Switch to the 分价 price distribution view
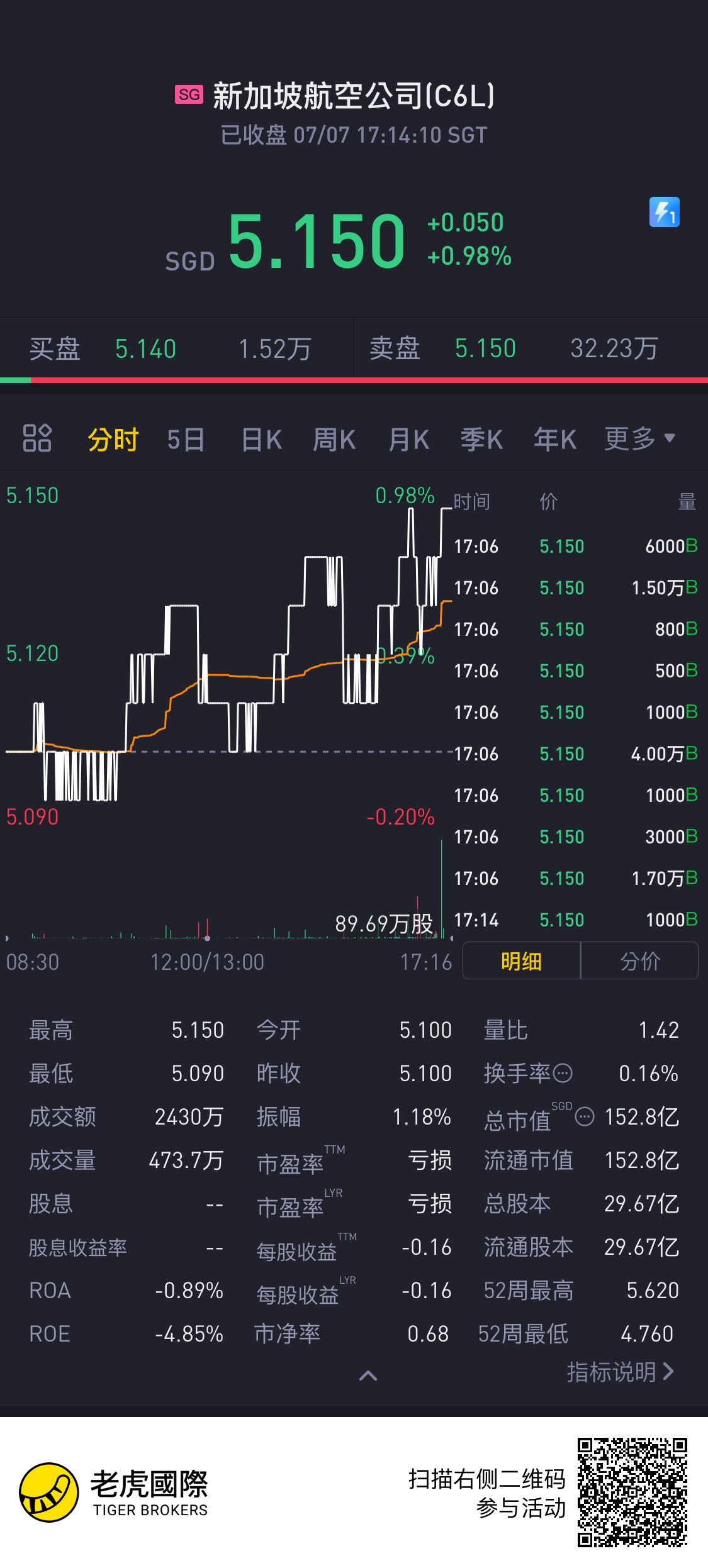 coord(639,960)
